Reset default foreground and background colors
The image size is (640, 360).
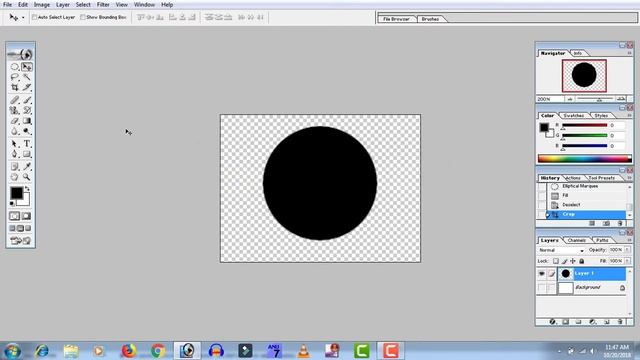point(12,203)
